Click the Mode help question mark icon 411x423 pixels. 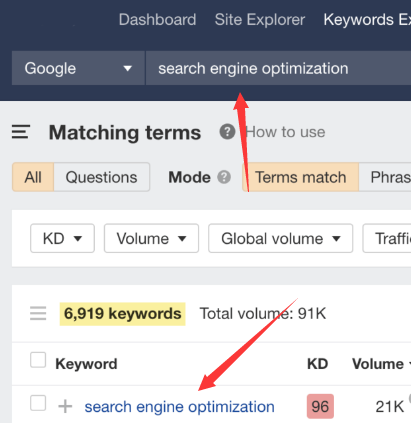click(224, 177)
